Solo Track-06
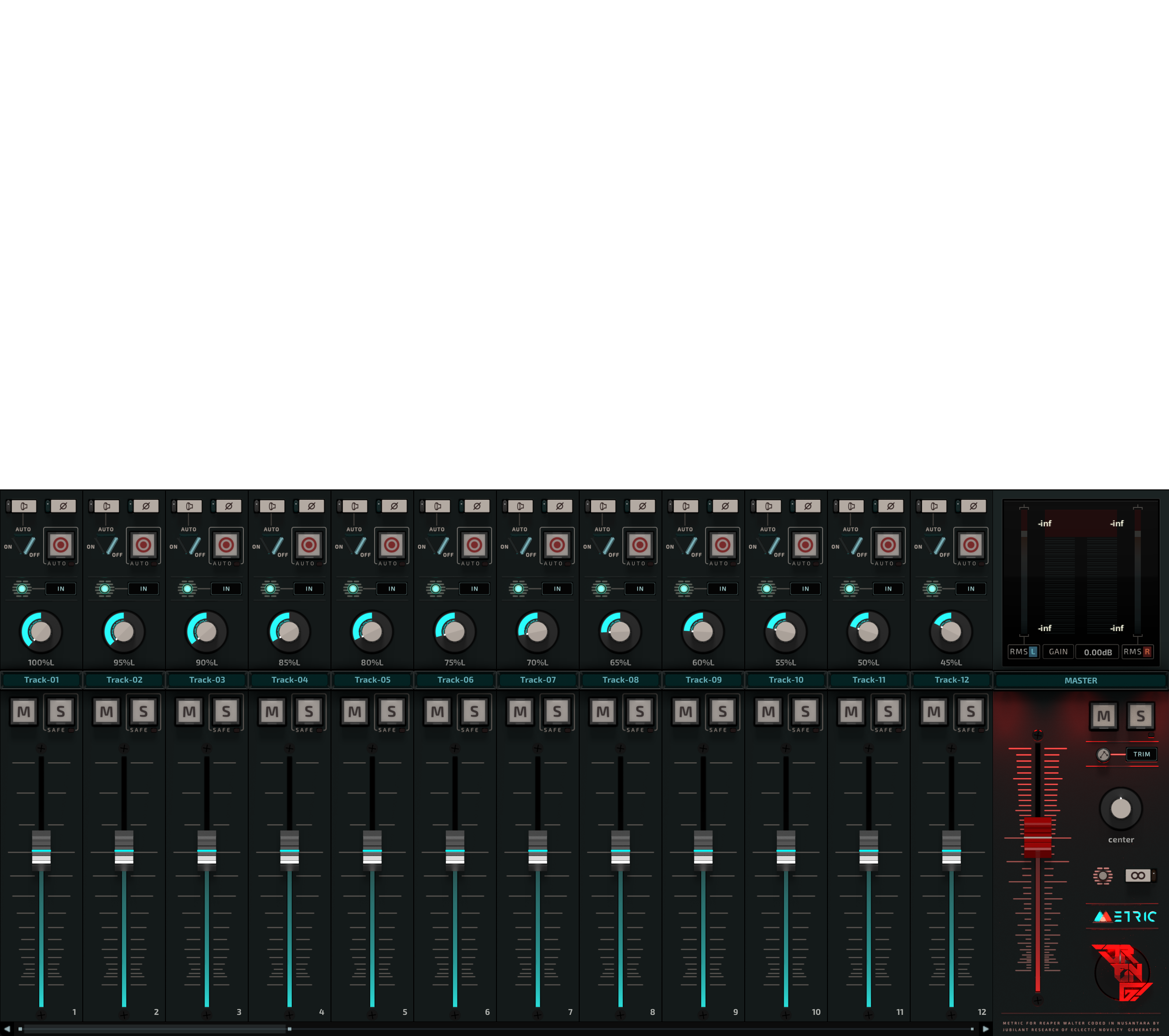This screenshot has width=1169, height=1036. tap(475, 712)
